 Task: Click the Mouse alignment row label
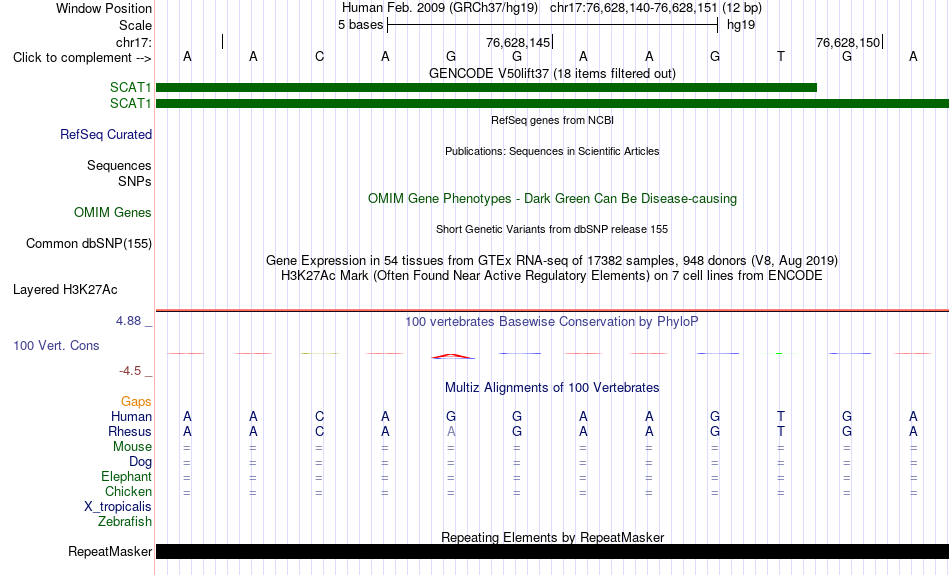[132, 447]
